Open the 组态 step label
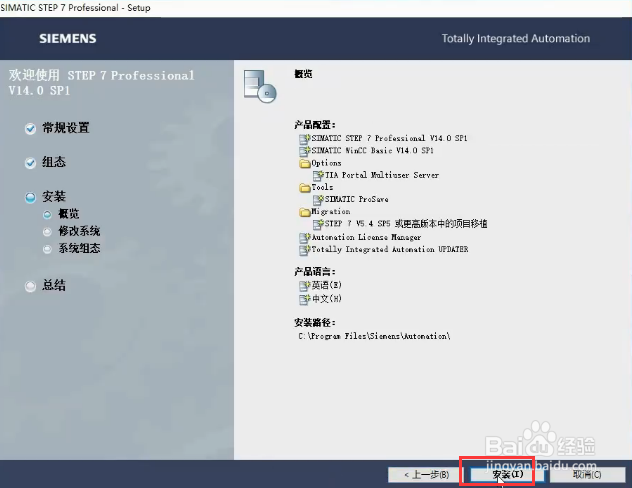 point(54,162)
